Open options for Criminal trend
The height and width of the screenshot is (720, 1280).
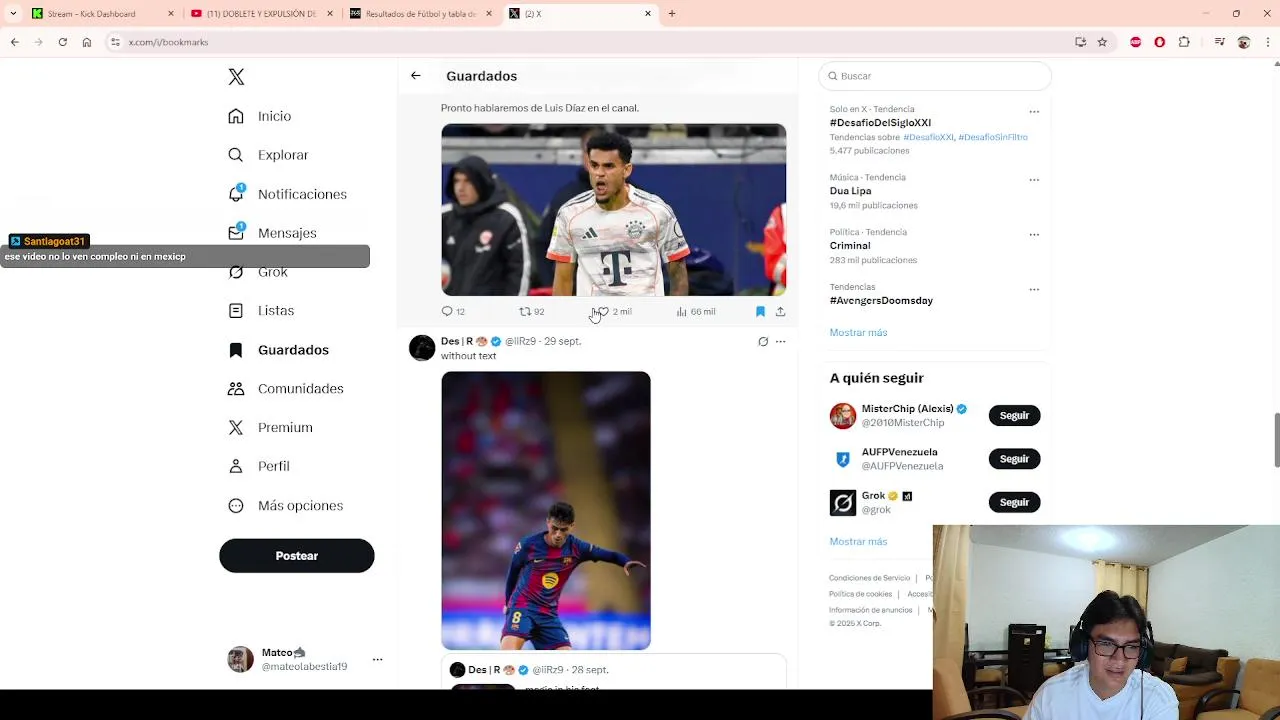(1034, 235)
